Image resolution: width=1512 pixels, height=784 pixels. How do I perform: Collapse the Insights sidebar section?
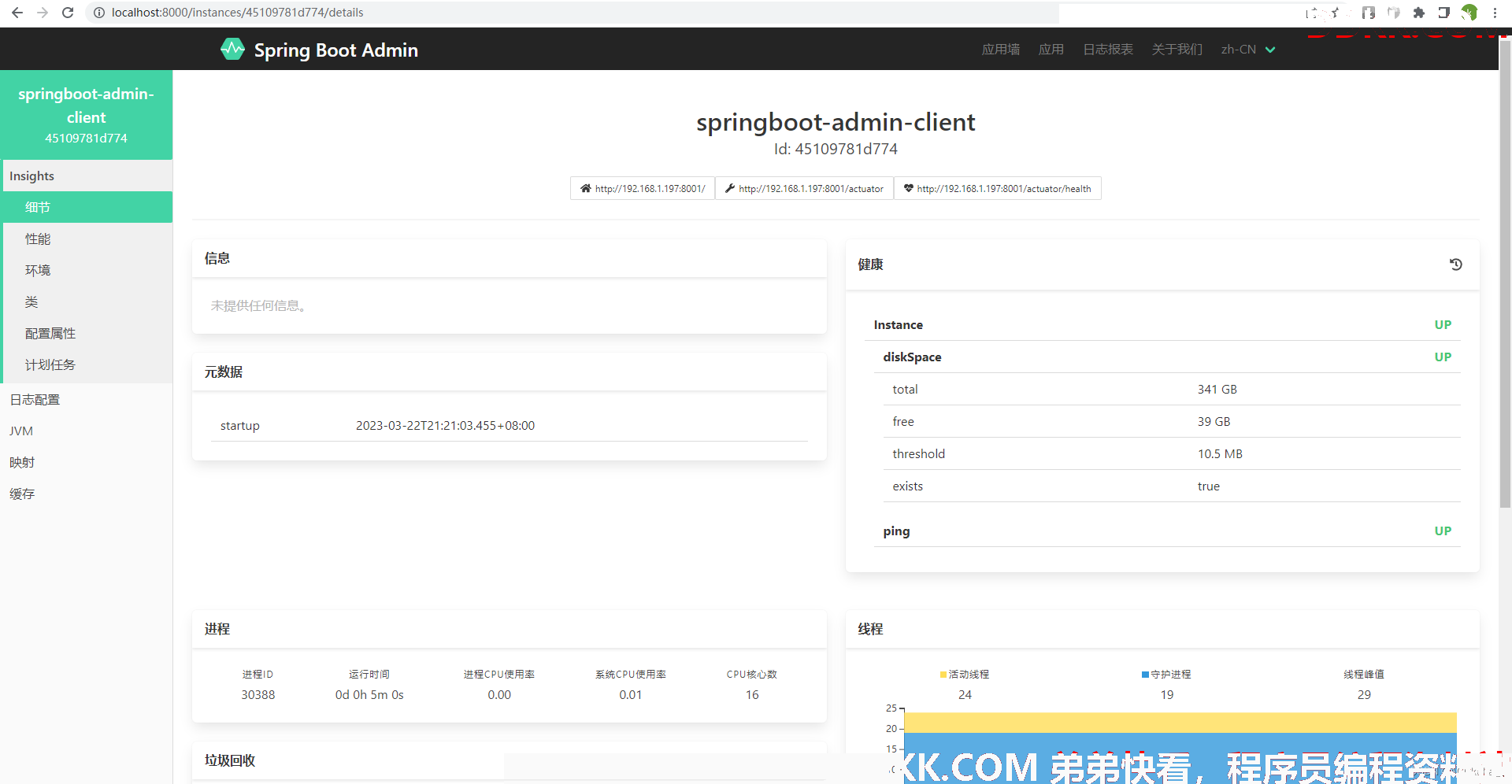pos(87,176)
